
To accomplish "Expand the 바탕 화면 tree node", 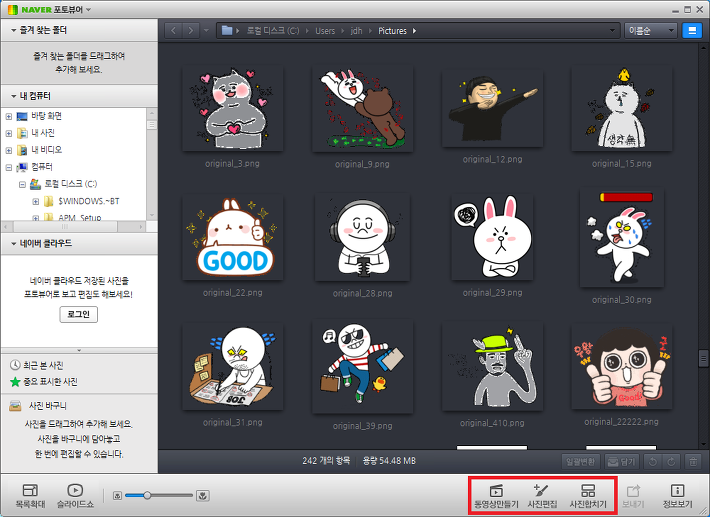I will click(x=9, y=117).
